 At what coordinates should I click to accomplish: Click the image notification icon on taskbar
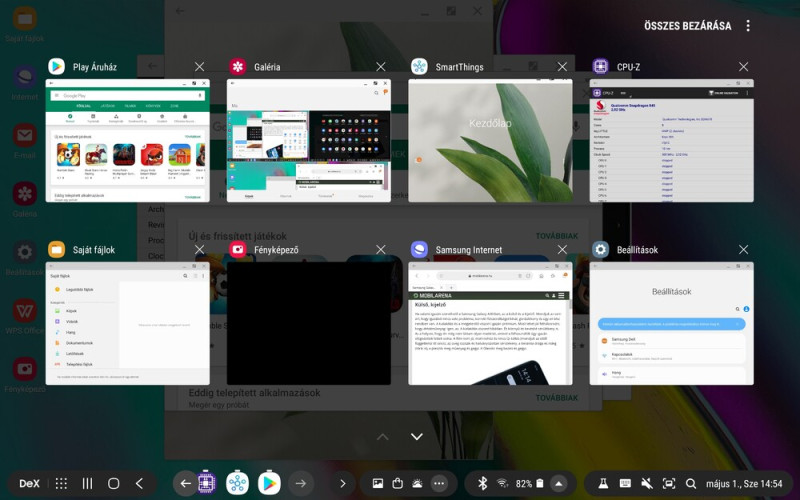pos(378,483)
